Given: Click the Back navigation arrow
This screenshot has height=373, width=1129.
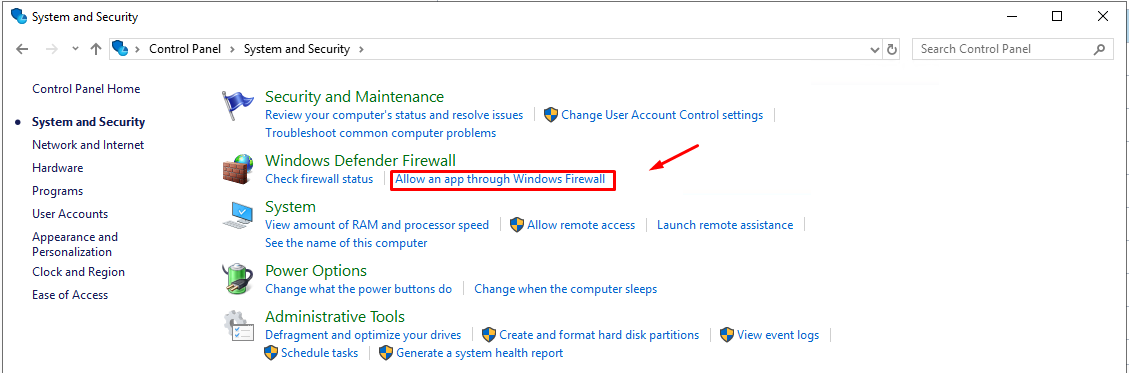Looking at the screenshot, I should 22,50.
